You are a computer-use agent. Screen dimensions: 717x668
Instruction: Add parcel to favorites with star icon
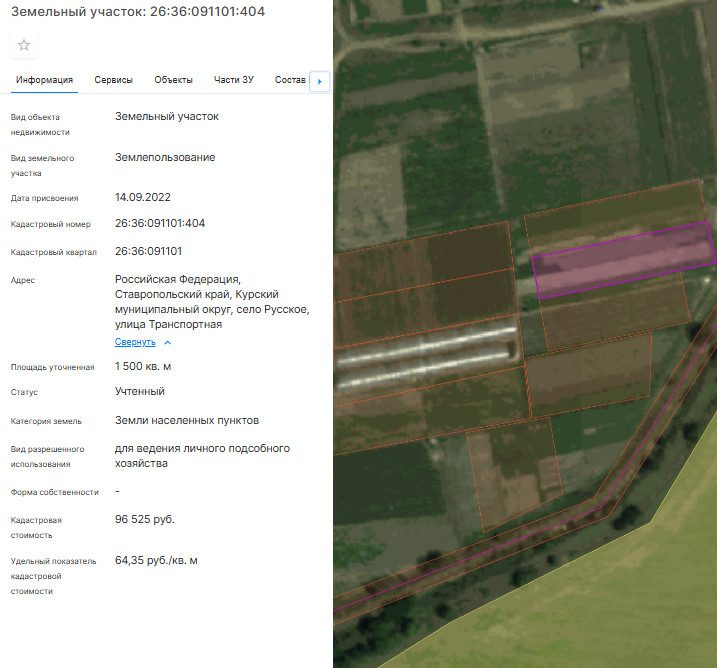pos(24,45)
